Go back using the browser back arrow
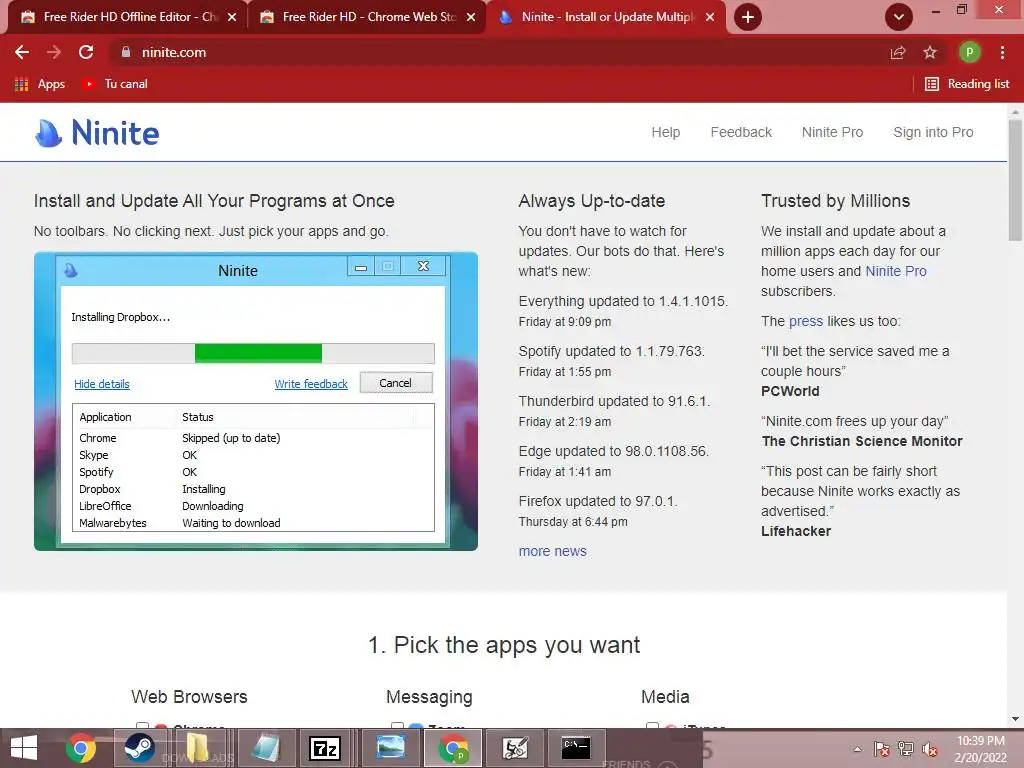 pyautogui.click(x=22, y=52)
